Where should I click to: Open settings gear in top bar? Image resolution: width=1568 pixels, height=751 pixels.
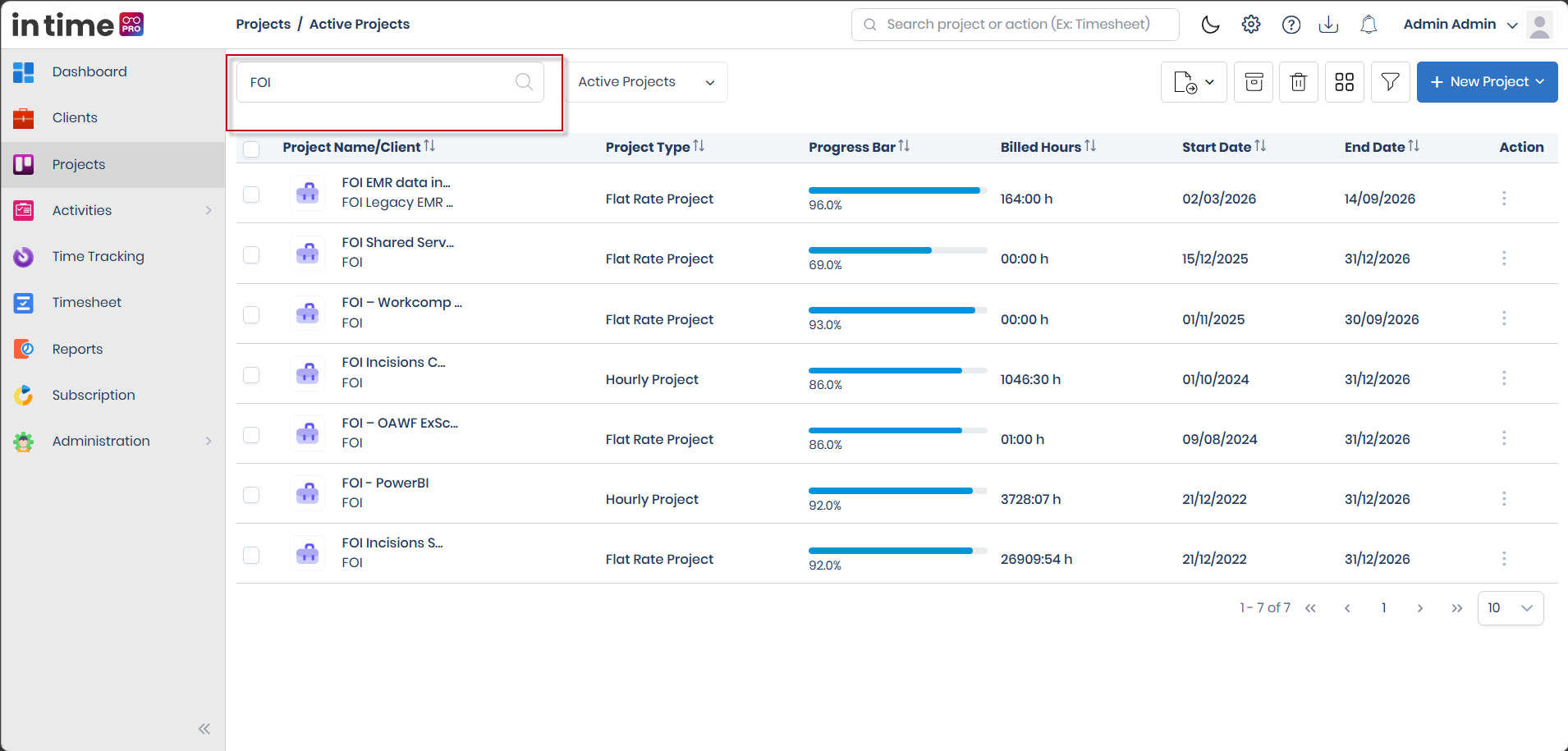click(1251, 25)
